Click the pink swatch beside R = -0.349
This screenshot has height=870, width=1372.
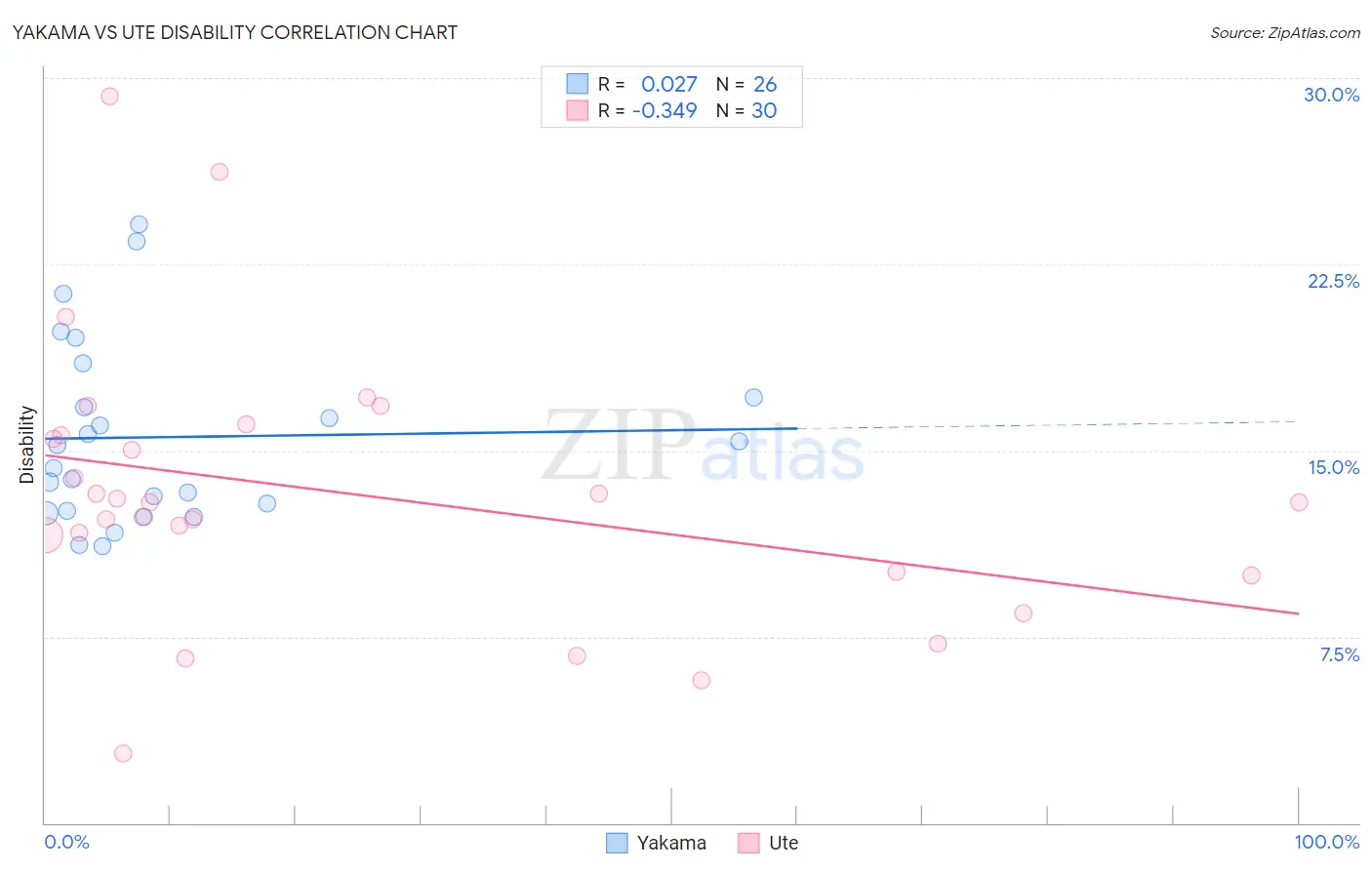(x=578, y=110)
